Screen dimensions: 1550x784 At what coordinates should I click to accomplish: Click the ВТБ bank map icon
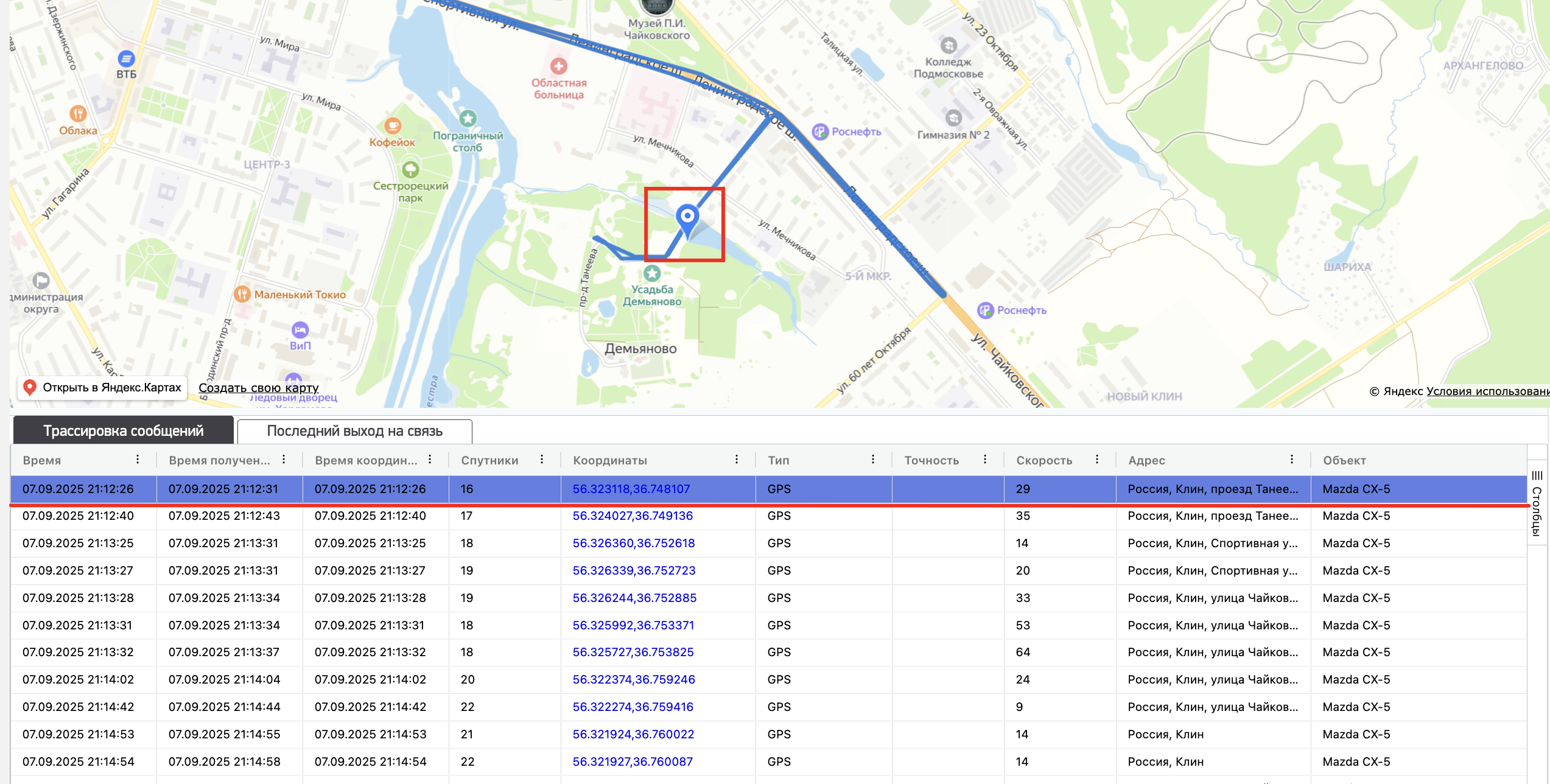(x=126, y=59)
